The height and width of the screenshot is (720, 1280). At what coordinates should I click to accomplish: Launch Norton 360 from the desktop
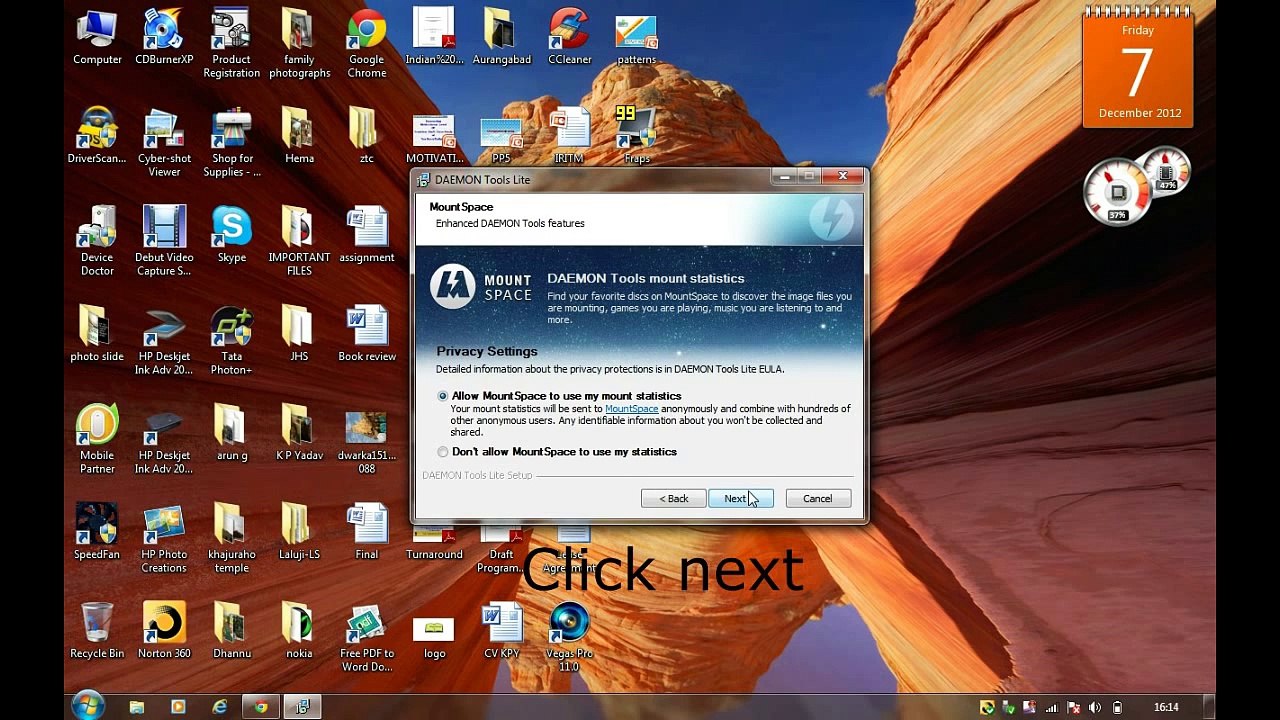pos(164,631)
